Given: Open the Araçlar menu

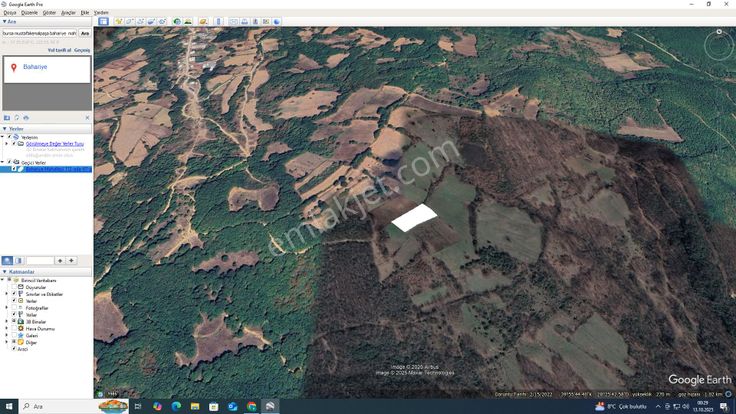Looking at the screenshot, I should coord(68,12).
